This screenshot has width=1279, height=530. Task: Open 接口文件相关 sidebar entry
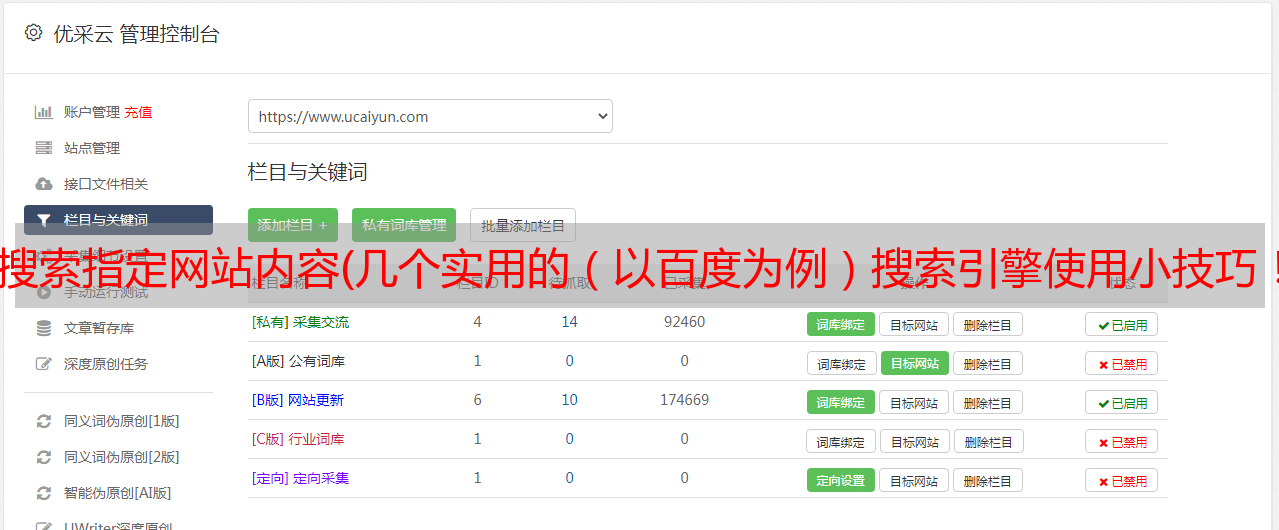click(106, 184)
